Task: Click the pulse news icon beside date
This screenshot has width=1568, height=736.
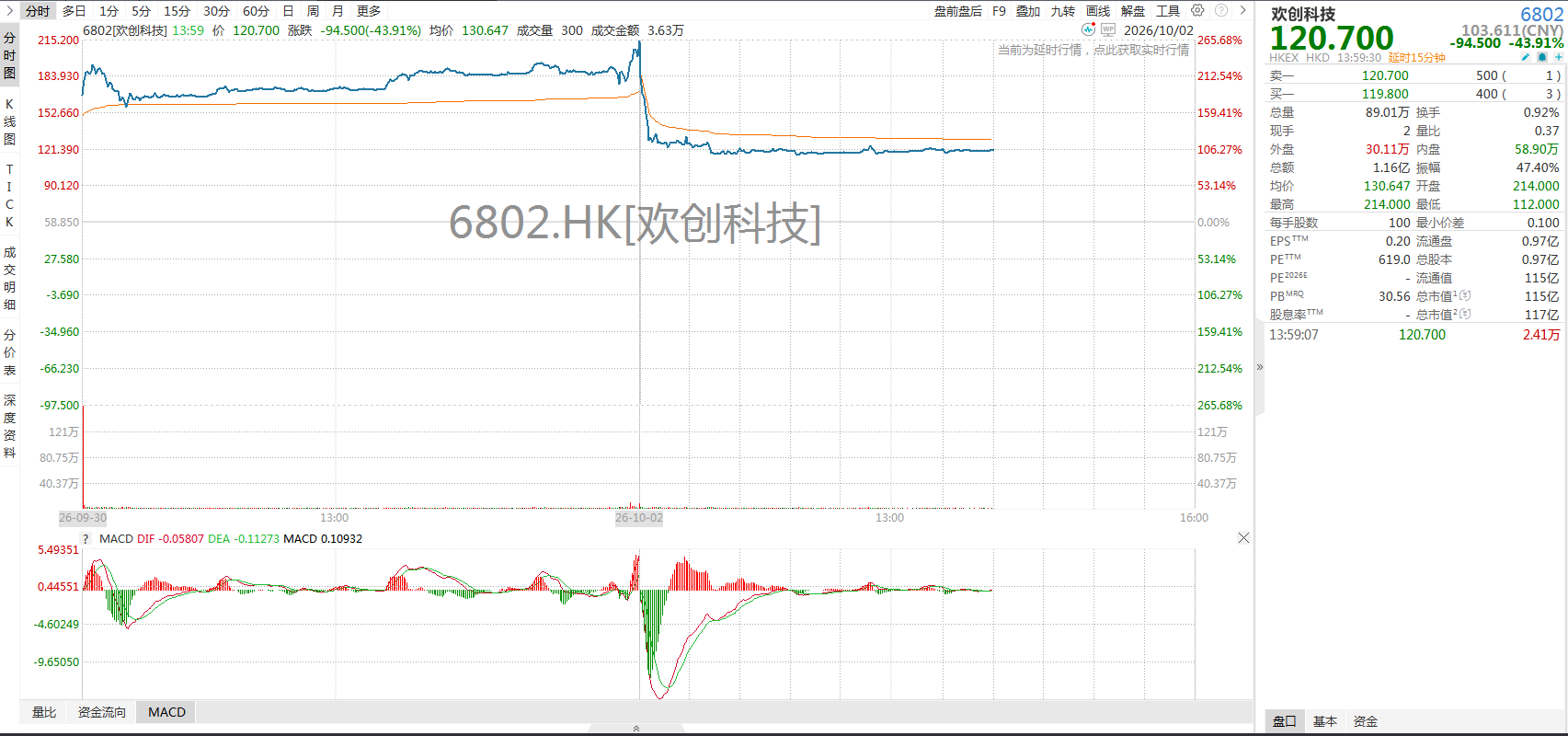Action: (1089, 29)
